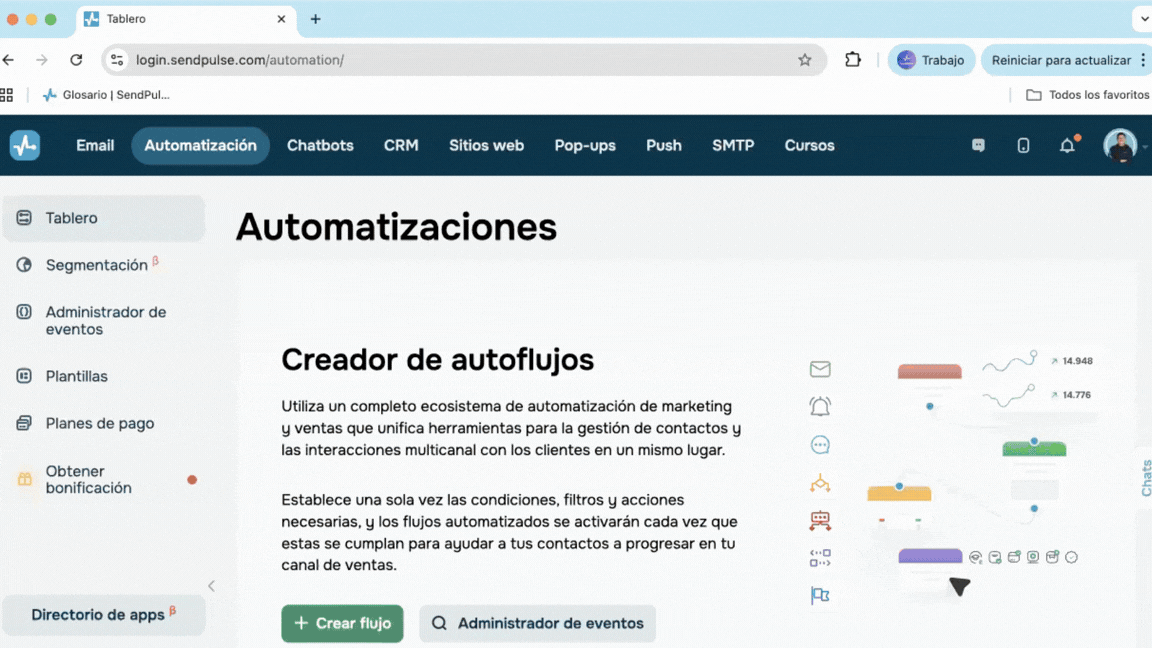
Task: Click the mobile phone icon in header
Action: 1023,146
